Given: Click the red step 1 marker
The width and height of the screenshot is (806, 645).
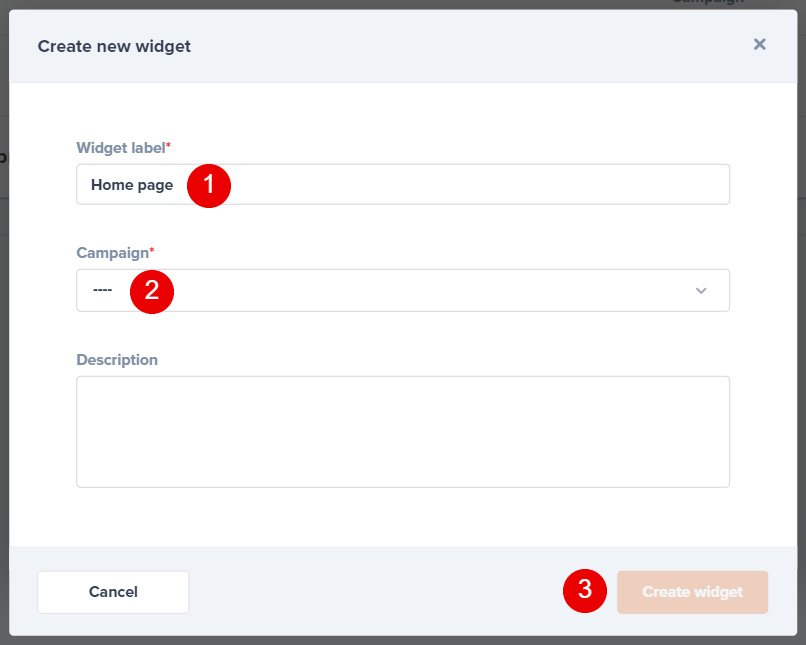Looking at the screenshot, I should tap(209, 185).
